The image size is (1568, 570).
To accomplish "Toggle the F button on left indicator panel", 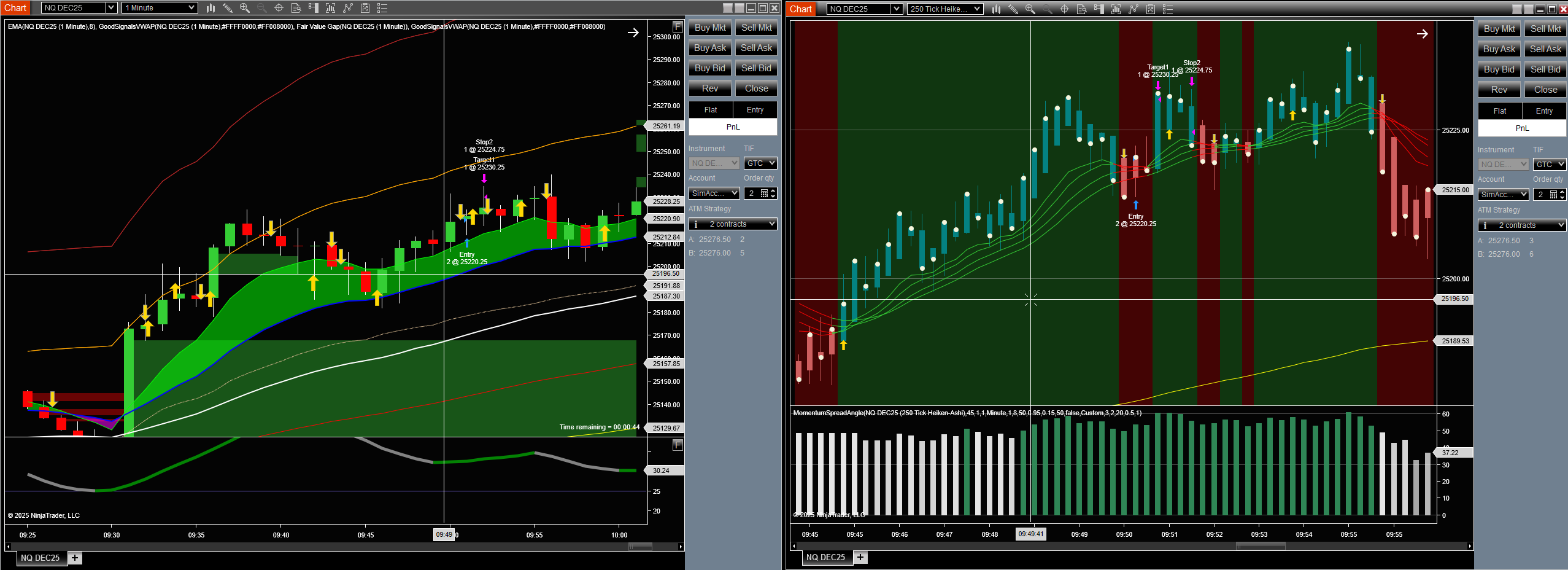I will (678, 445).
